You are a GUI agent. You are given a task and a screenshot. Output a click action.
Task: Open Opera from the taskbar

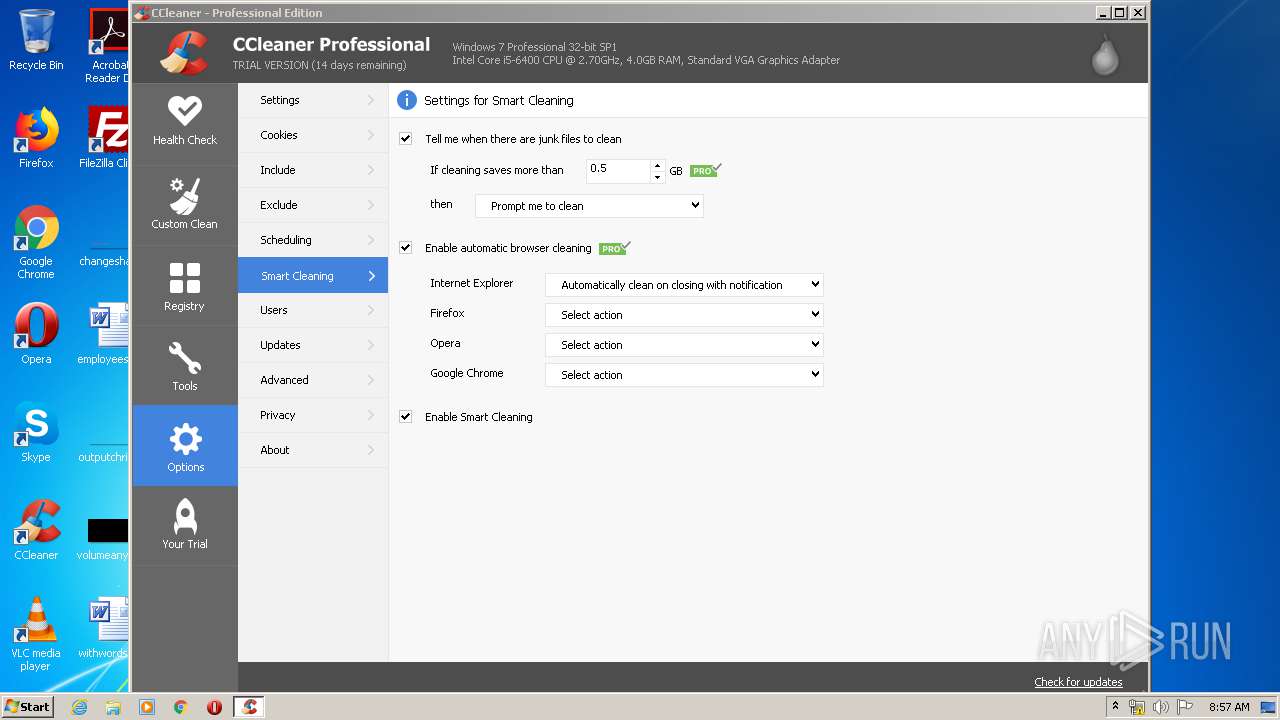coord(214,707)
